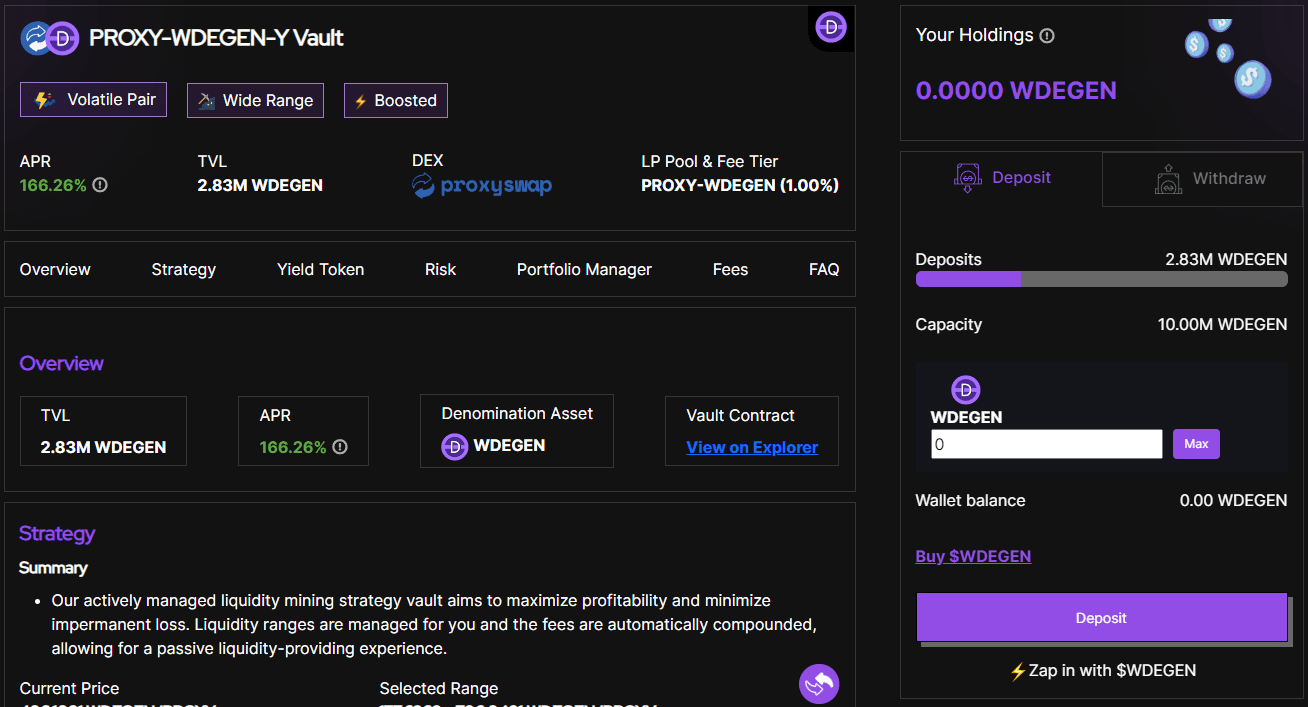The width and height of the screenshot is (1308, 707).
Task: Click the floating purple swap icon
Action: pos(819,684)
